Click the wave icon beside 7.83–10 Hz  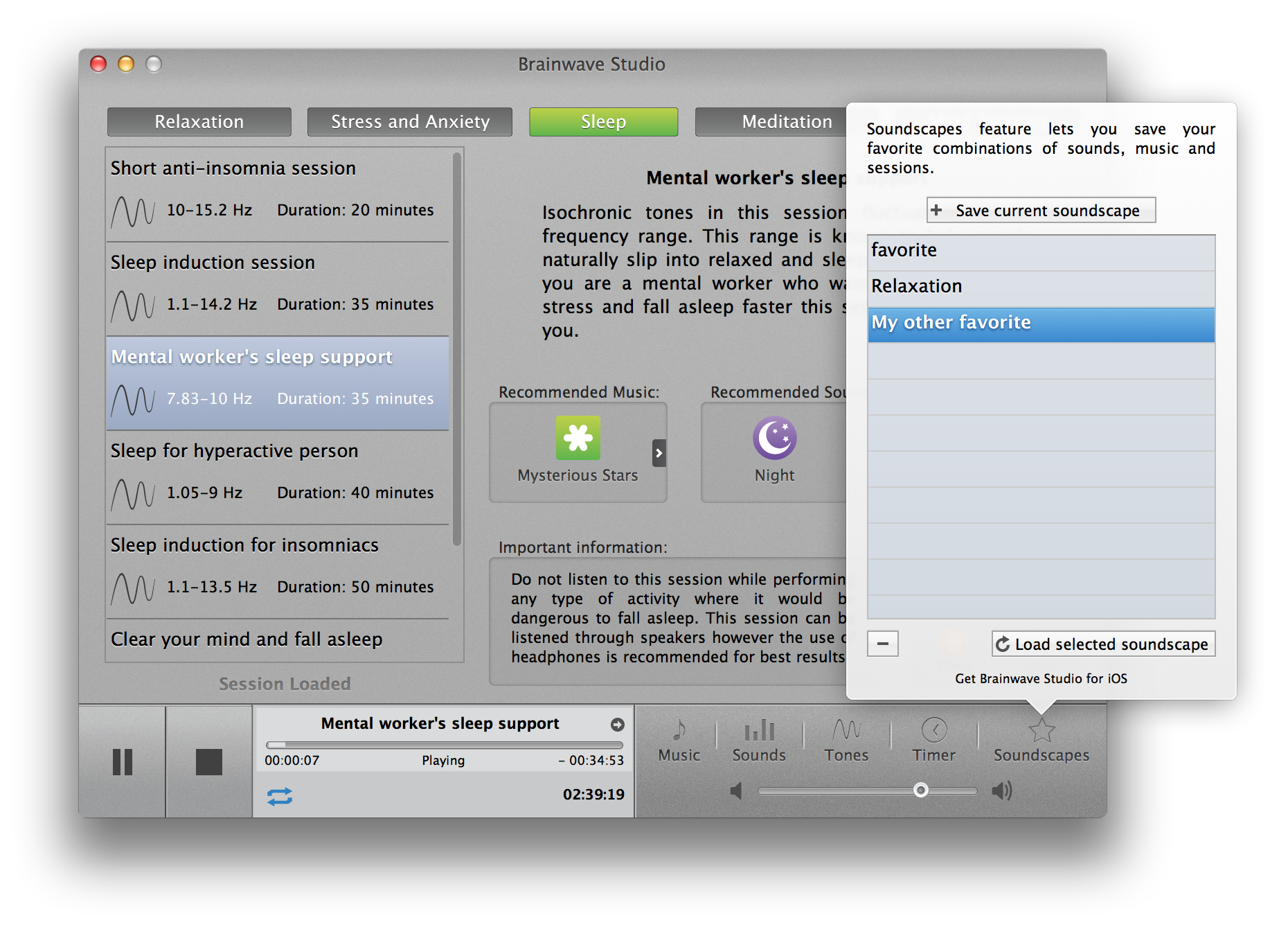(132, 400)
